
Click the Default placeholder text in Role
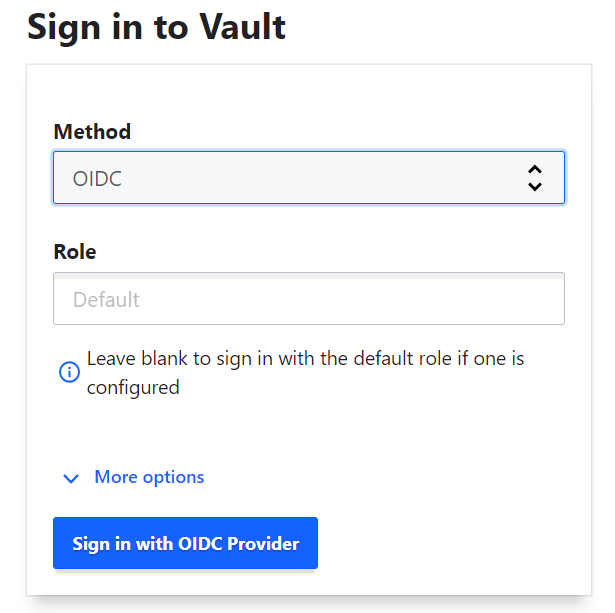[x=106, y=300]
